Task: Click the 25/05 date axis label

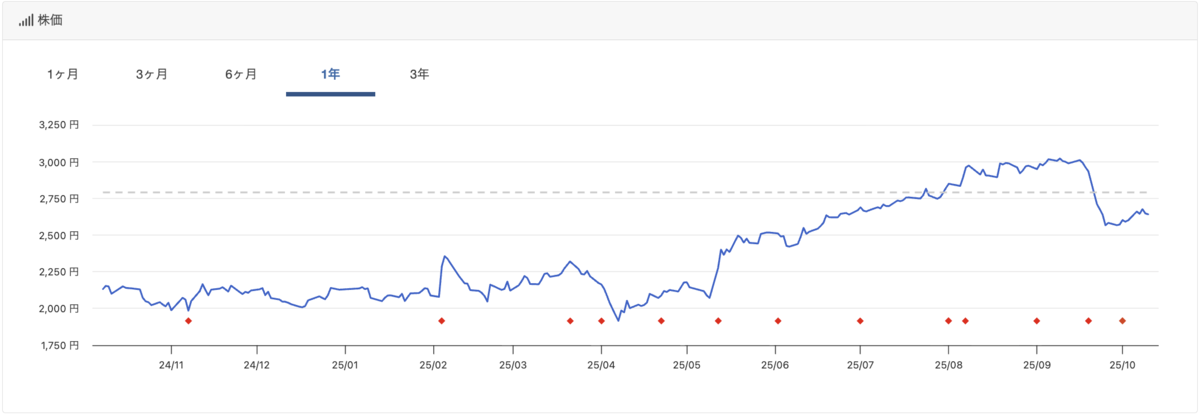Action: [687, 365]
